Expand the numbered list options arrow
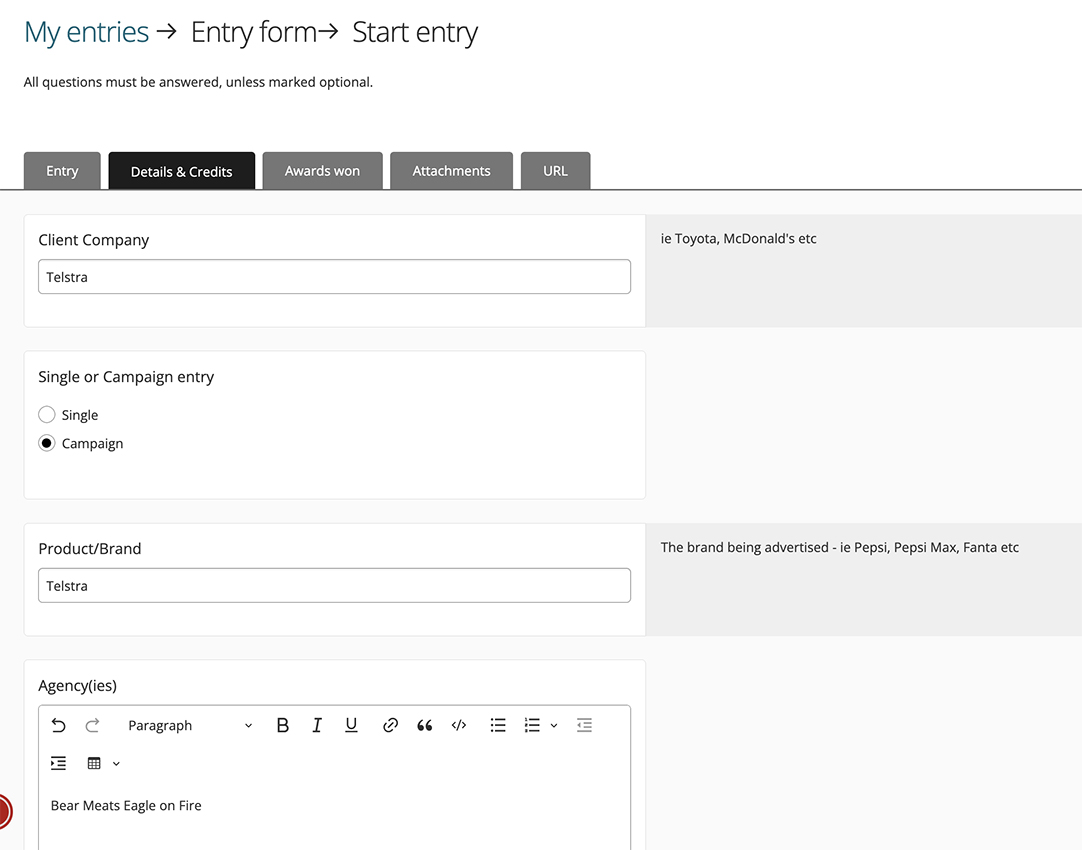The height and width of the screenshot is (850, 1082). (554, 726)
